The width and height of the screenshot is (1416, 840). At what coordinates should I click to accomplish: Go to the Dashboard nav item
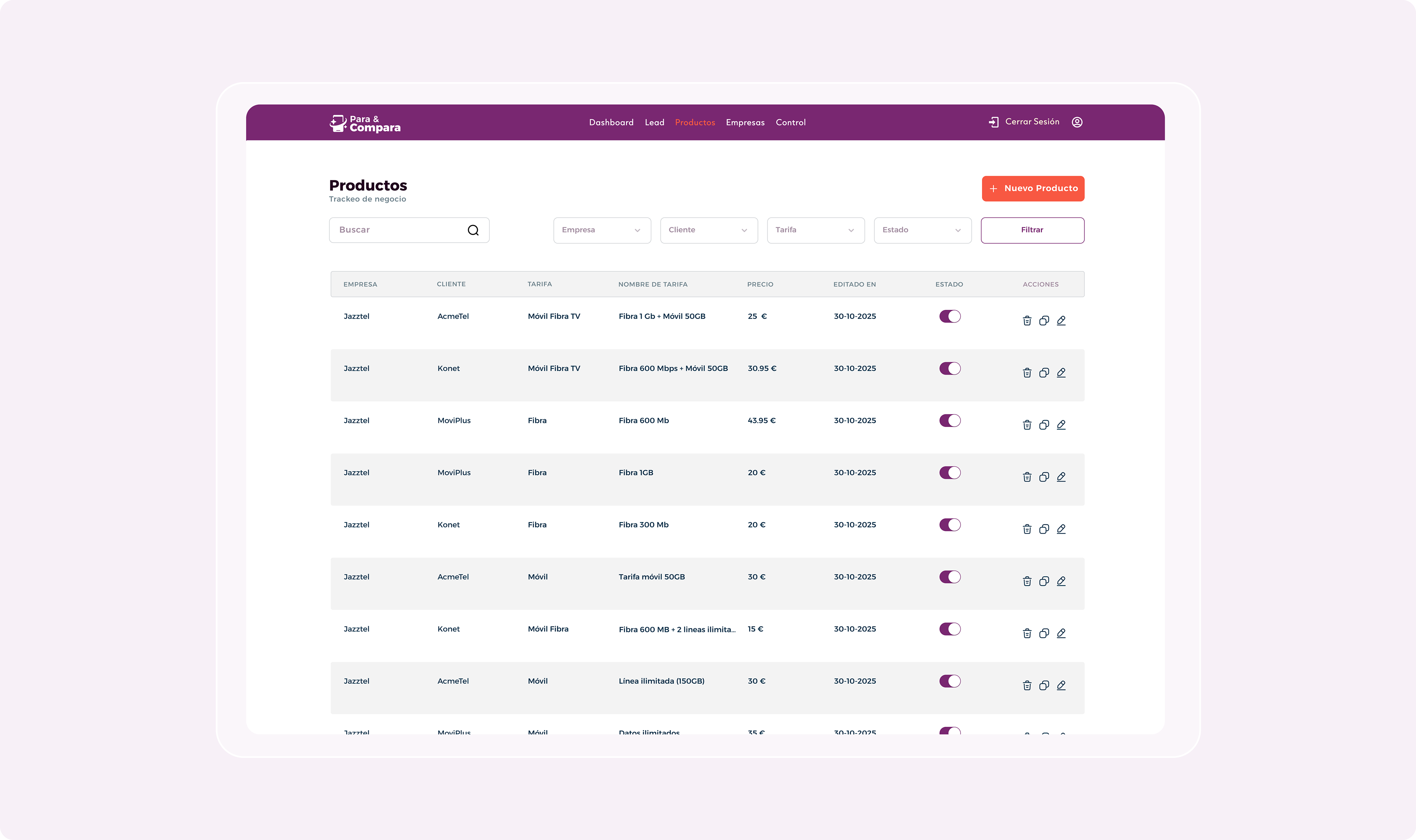(x=611, y=123)
